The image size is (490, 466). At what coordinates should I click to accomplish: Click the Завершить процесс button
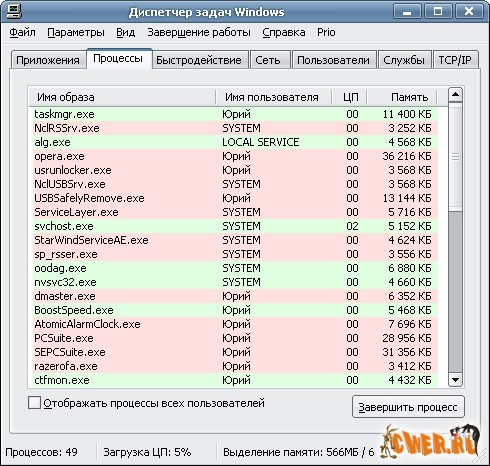(x=408, y=407)
